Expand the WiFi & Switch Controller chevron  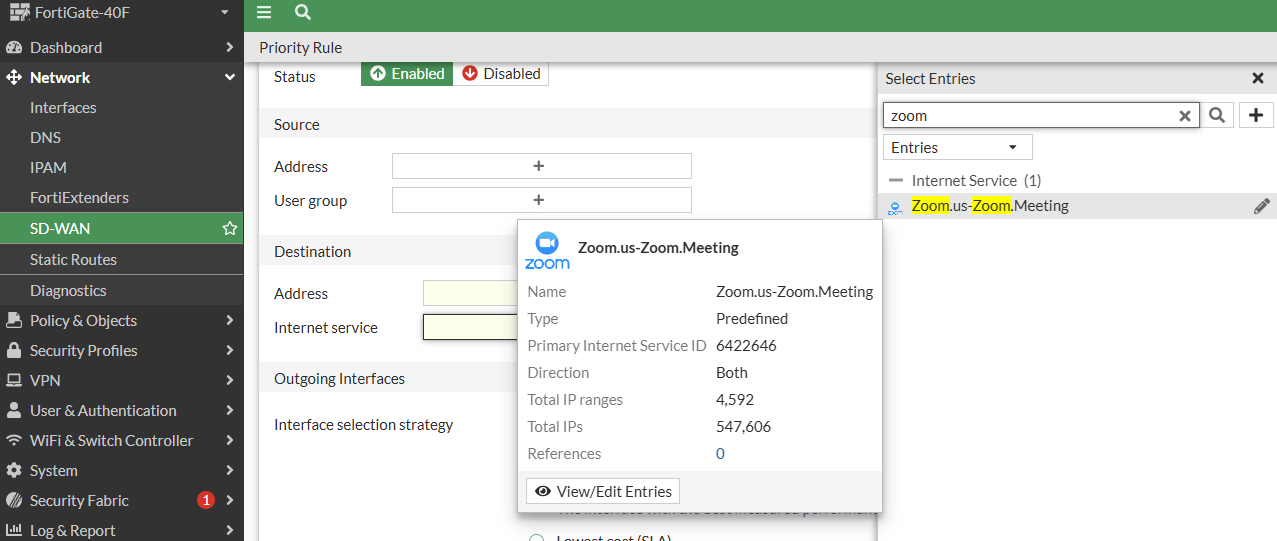(229, 440)
